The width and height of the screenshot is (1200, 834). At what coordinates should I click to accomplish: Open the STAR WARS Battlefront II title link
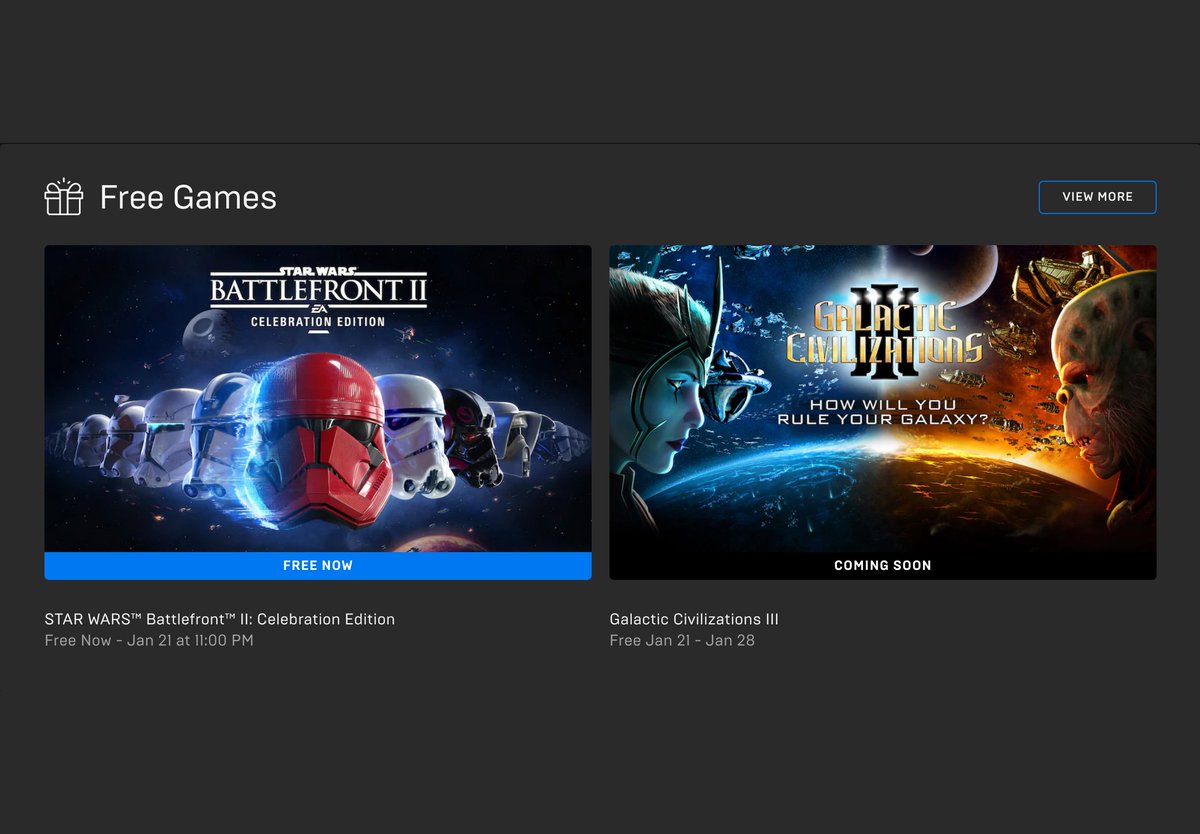[220, 619]
